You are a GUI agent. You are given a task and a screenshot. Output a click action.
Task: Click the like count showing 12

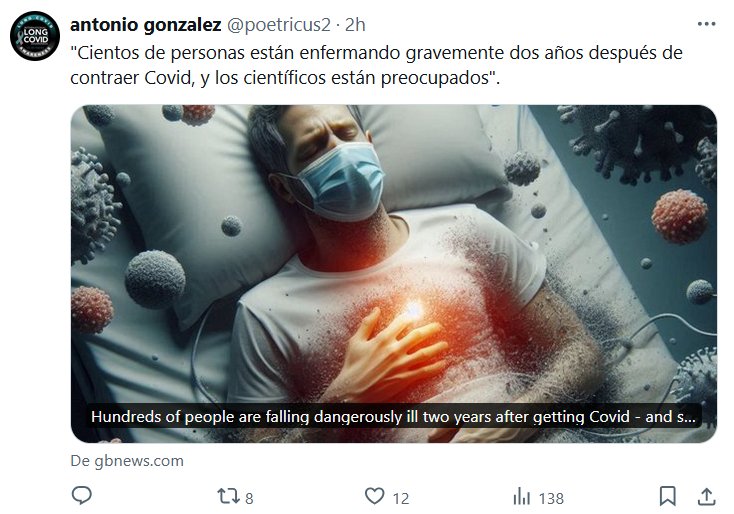click(401, 498)
